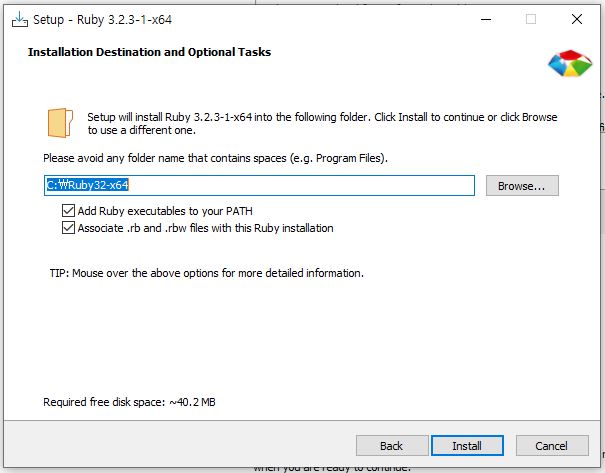Click the yellow folder icon

[60, 123]
